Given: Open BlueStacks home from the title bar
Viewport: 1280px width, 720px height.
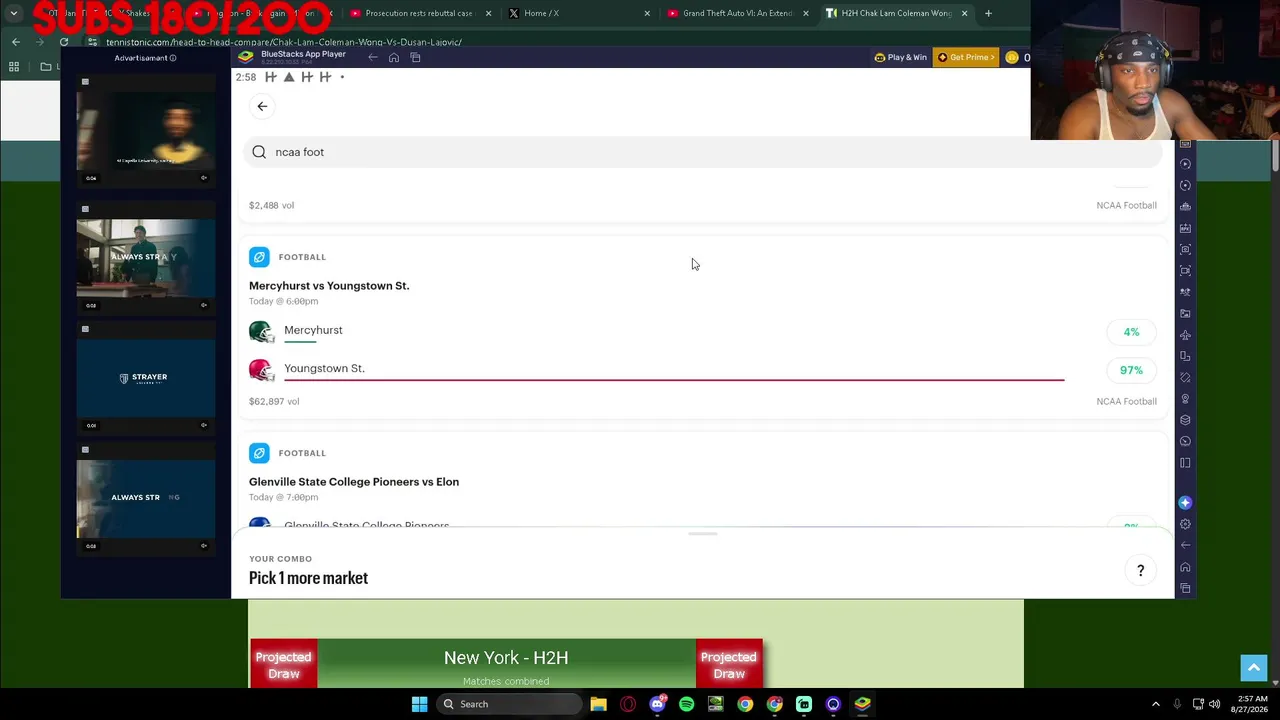Looking at the screenshot, I should pyautogui.click(x=394, y=57).
